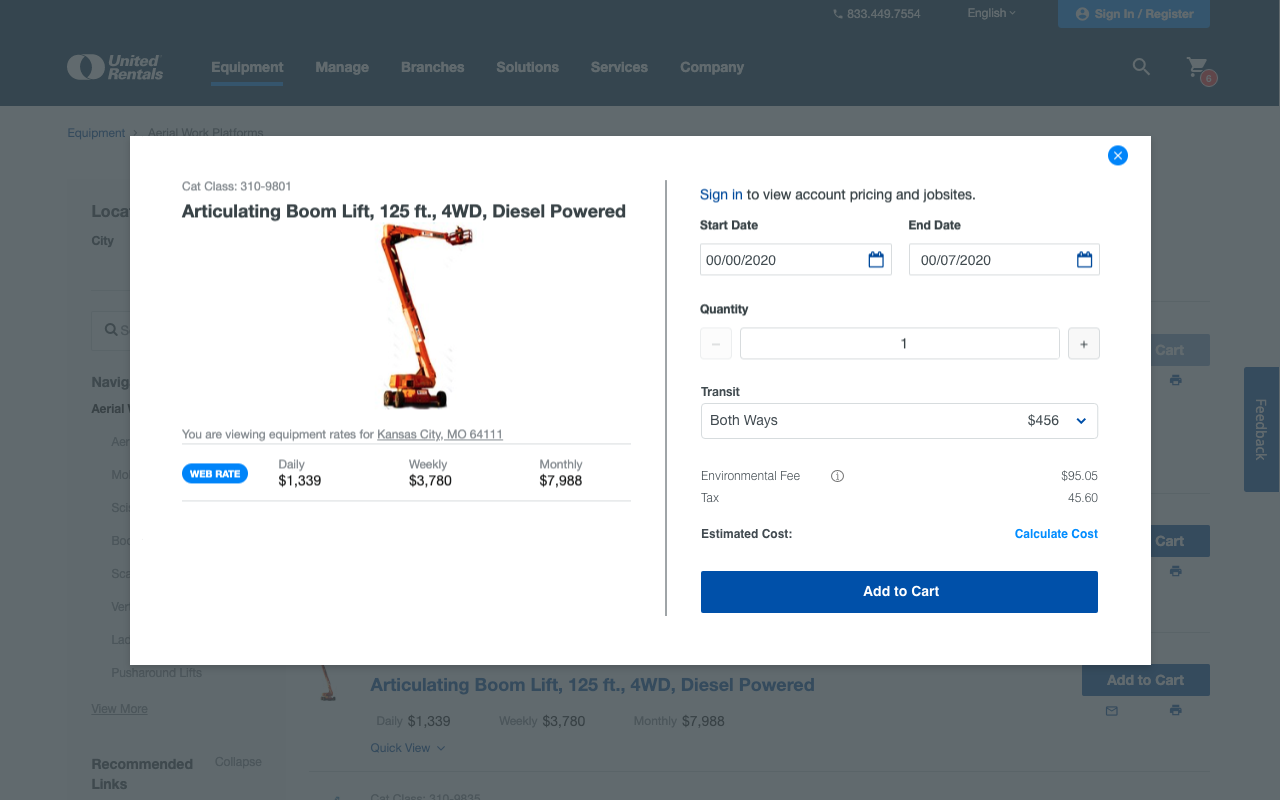
Task: Click the Weekly rate $3,780 in modal
Action: pyautogui.click(x=430, y=481)
